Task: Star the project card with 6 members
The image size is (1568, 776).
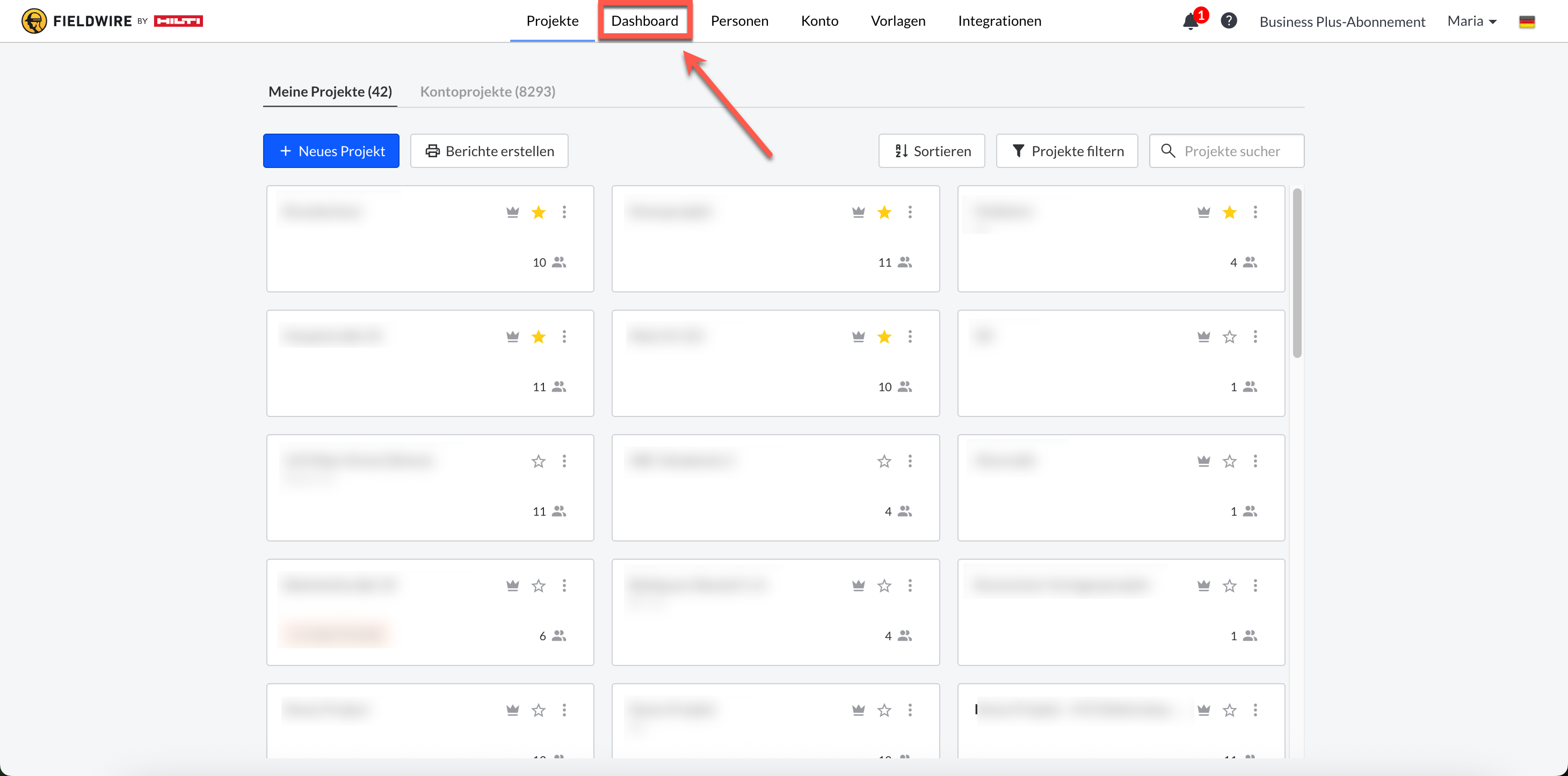Action: pos(538,585)
